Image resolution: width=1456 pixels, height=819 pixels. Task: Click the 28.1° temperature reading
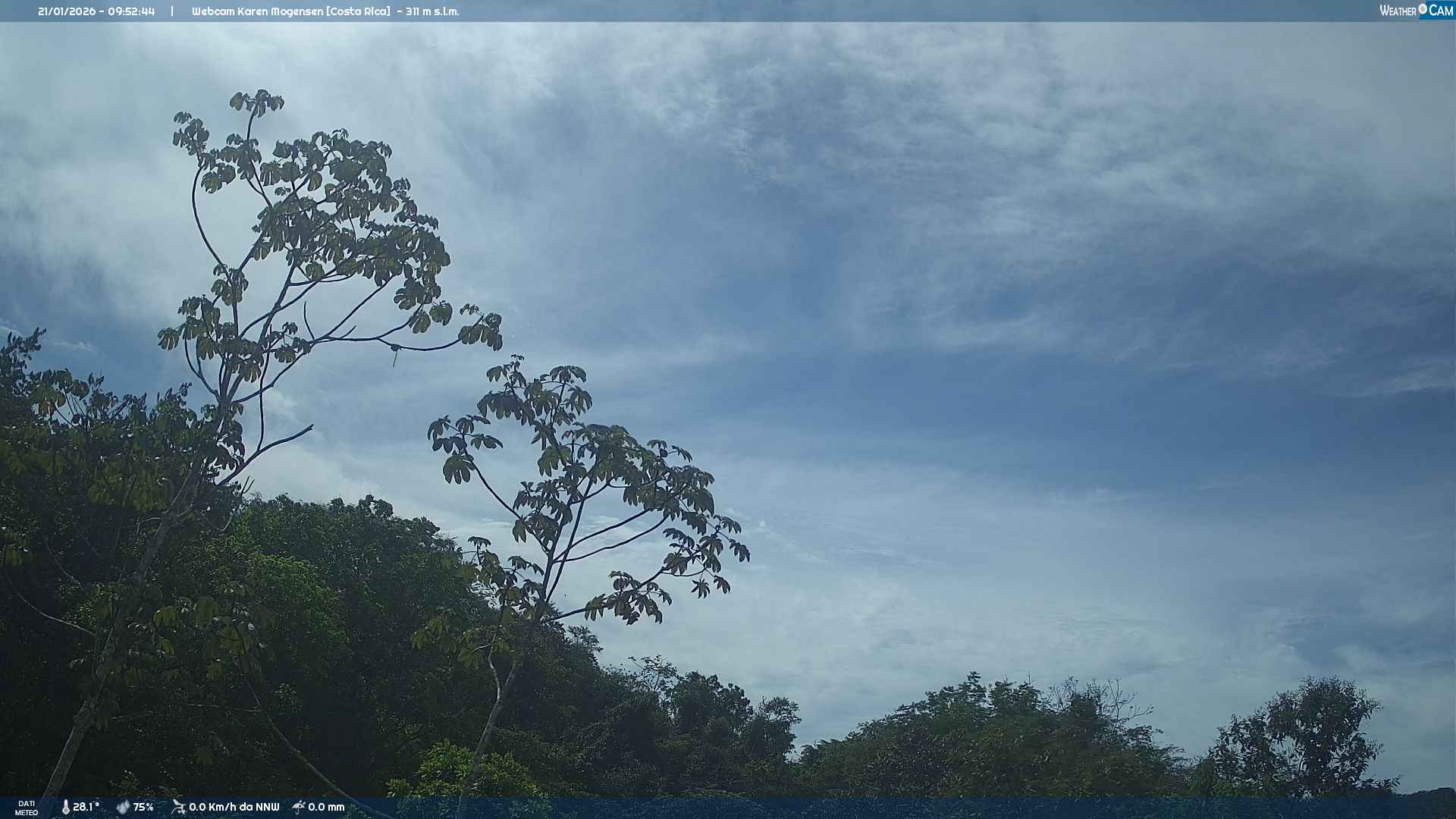point(86,807)
